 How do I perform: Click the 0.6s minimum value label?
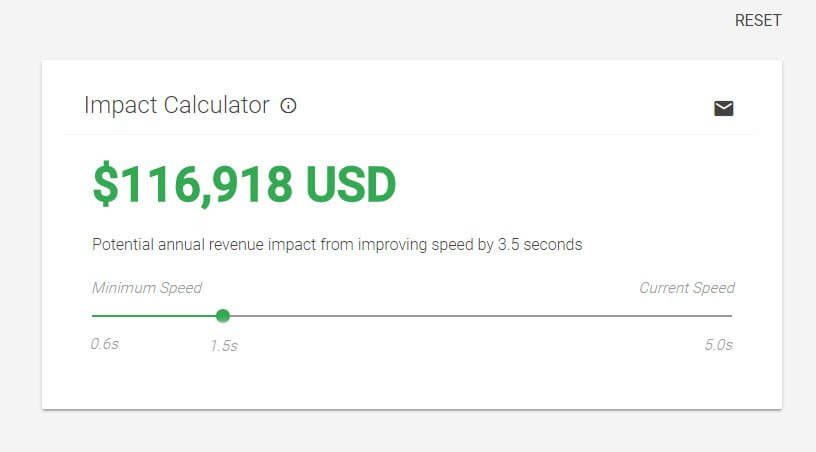click(x=105, y=345)
